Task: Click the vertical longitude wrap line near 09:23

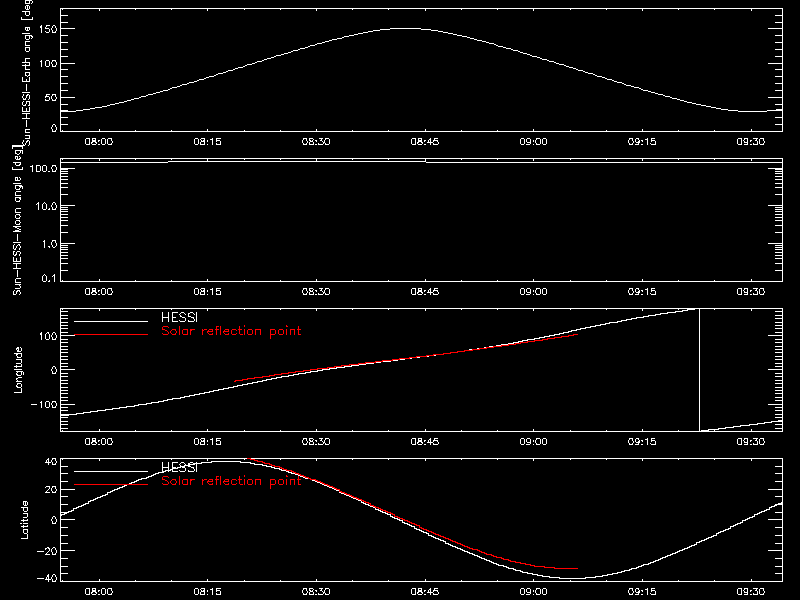Action: 699,370
